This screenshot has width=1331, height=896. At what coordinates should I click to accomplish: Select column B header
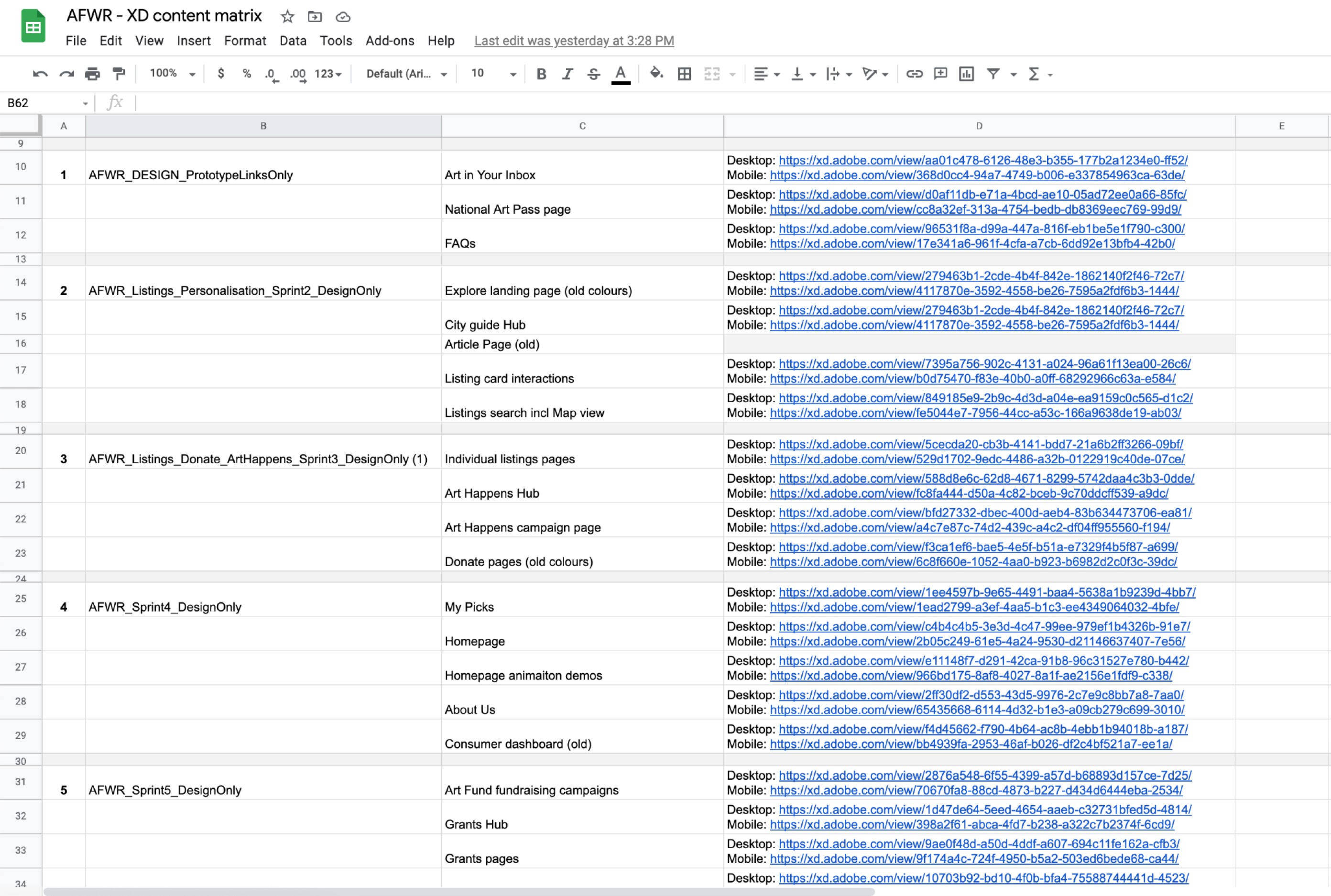(x=263, y=126)
